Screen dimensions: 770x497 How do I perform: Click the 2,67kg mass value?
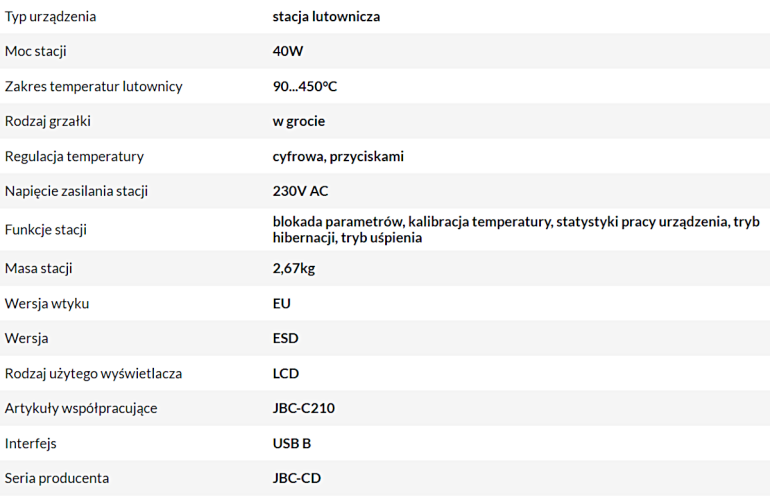(295, 268)
